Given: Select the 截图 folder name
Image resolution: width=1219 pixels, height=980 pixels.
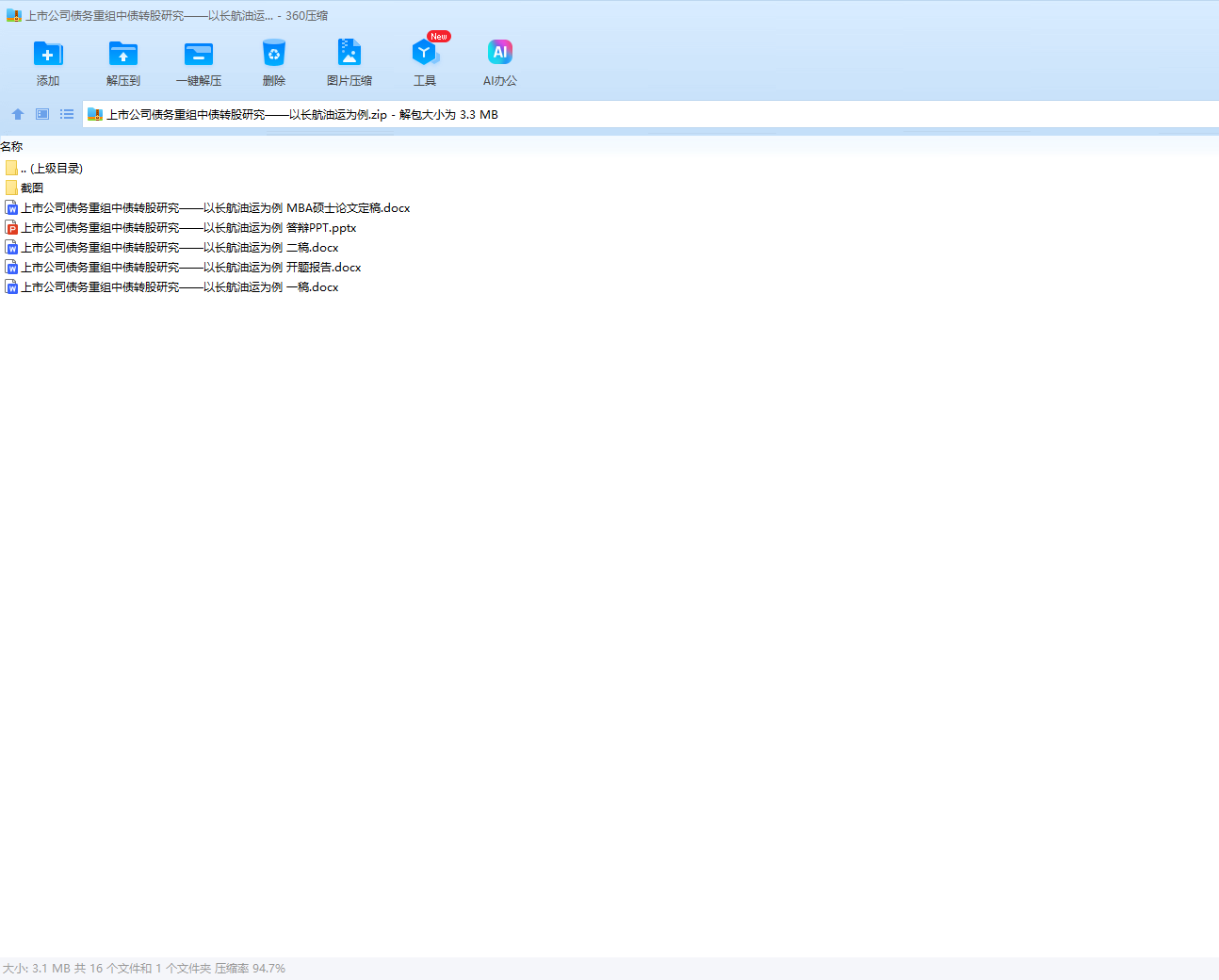Looking at the screenshot, I should 32,188.
